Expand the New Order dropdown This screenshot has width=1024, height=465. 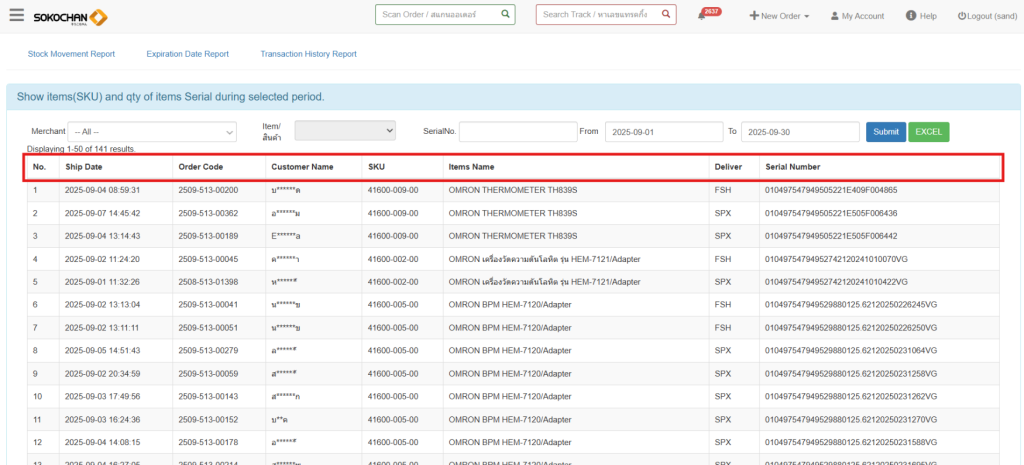tap(779, 16)
